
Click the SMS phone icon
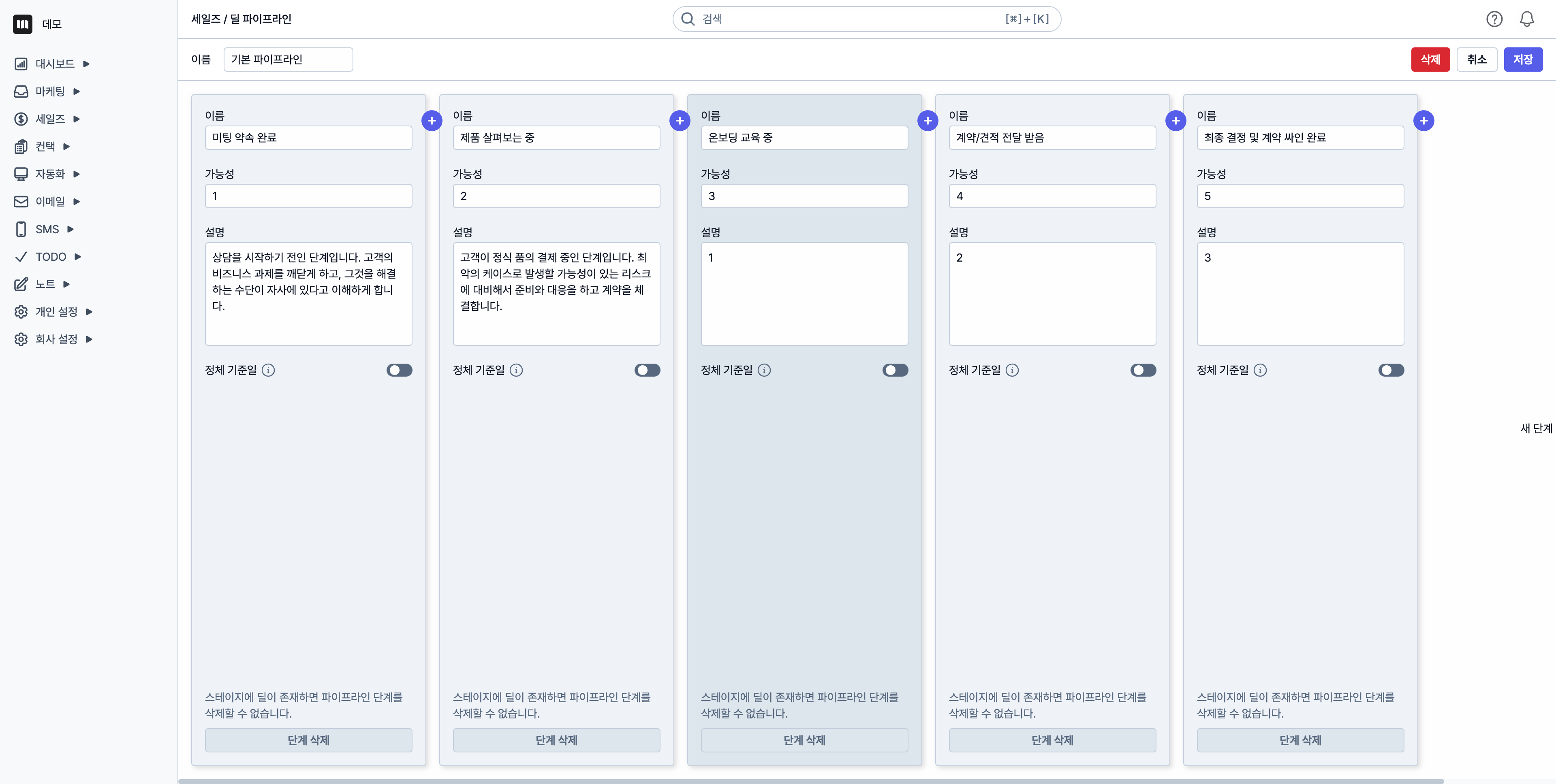pos(21,229)
